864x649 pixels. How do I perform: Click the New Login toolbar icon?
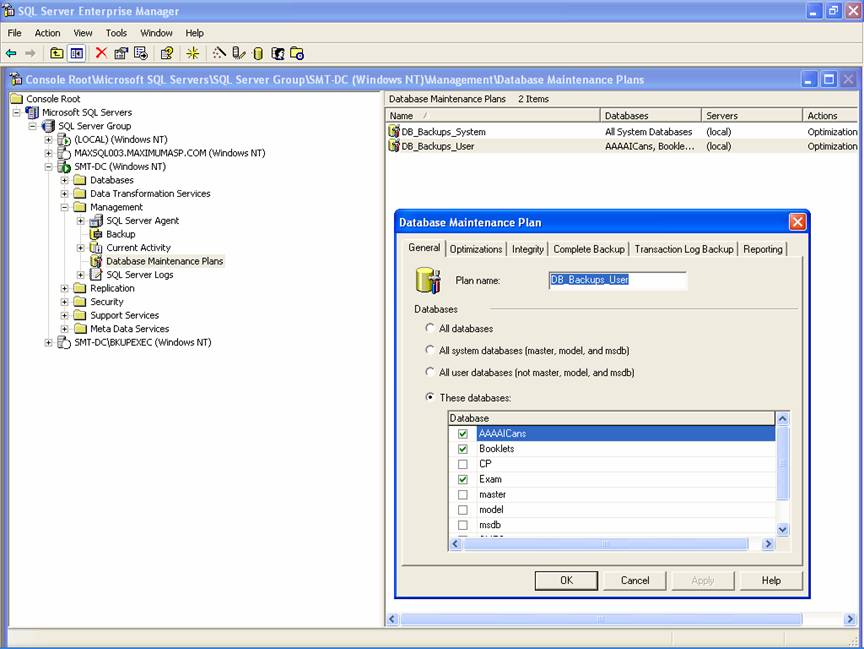(278, 53)
